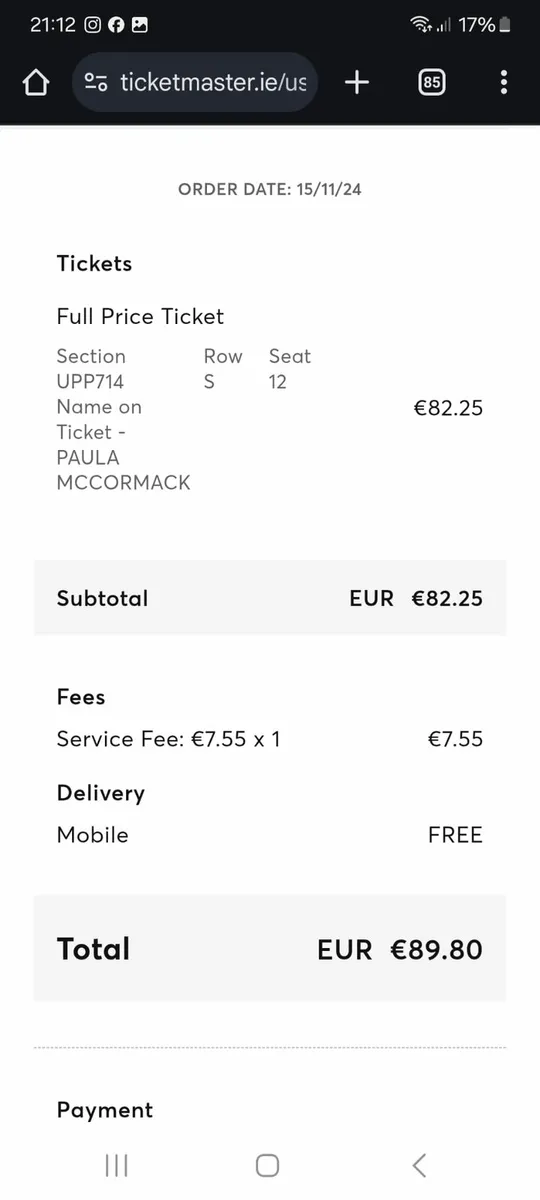
Task: Tap the Instagram notification icon in status bar
Action: [x=92, y=25]
